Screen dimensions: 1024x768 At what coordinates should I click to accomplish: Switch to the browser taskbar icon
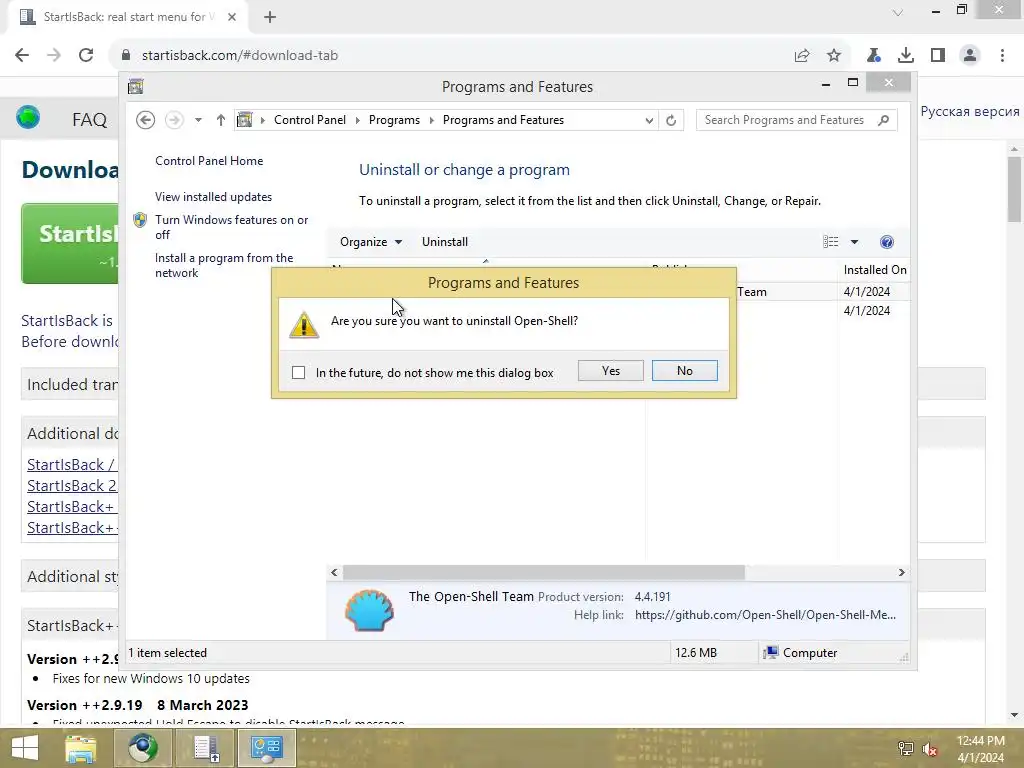coord(142,748)
